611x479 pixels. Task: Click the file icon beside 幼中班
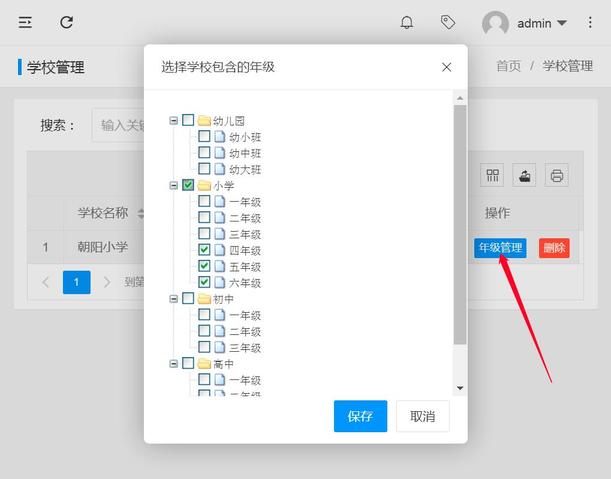(x=220, y=153)
